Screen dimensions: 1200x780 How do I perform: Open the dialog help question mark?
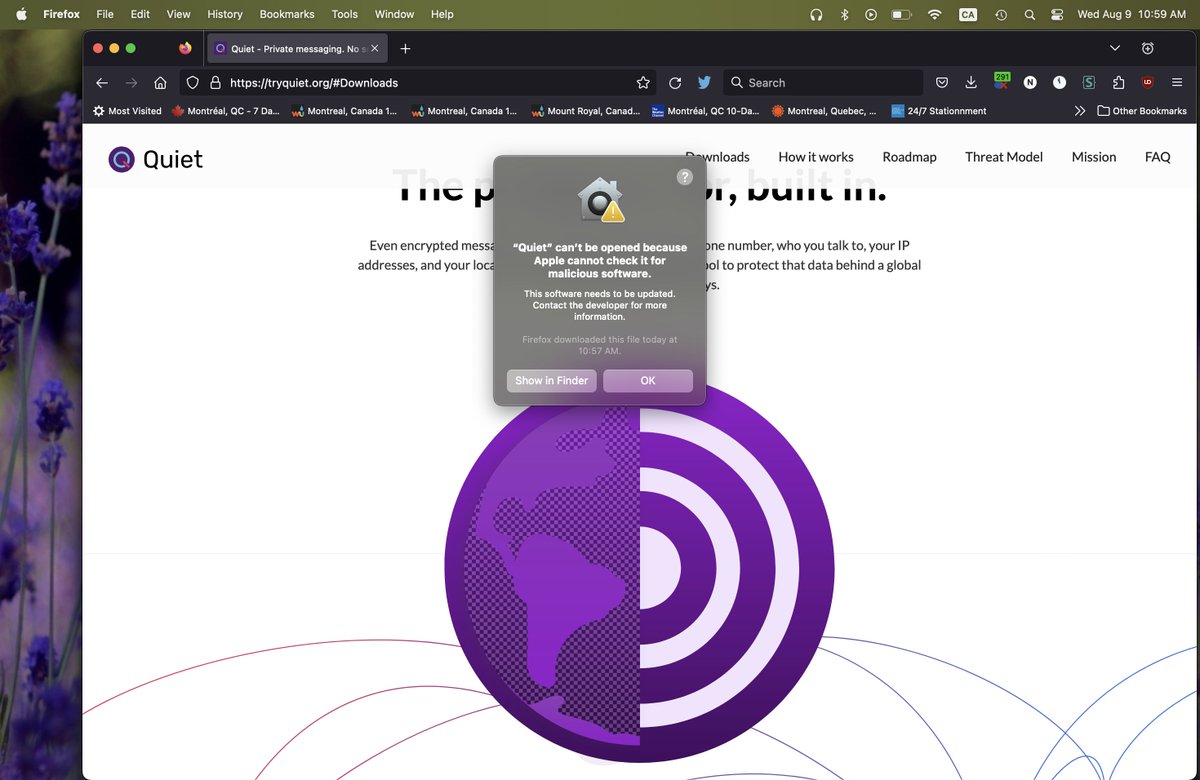pos(685,177)
